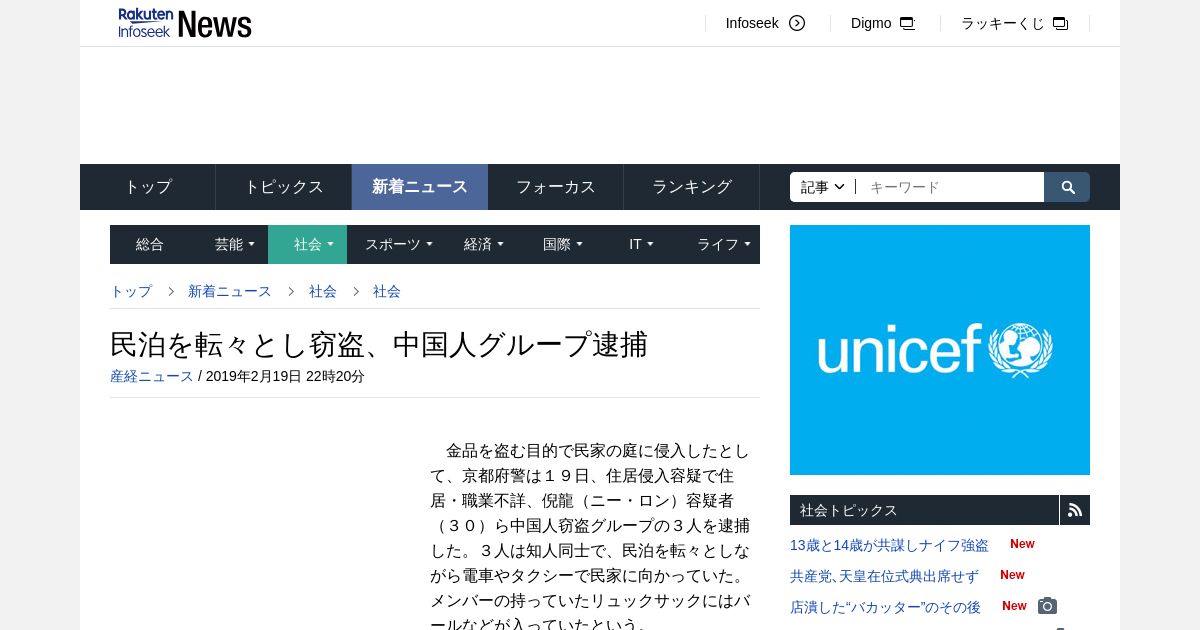This screenshot has height=630, width=1200.
Task: Switch to the トピックス tab
Action: 284,187
